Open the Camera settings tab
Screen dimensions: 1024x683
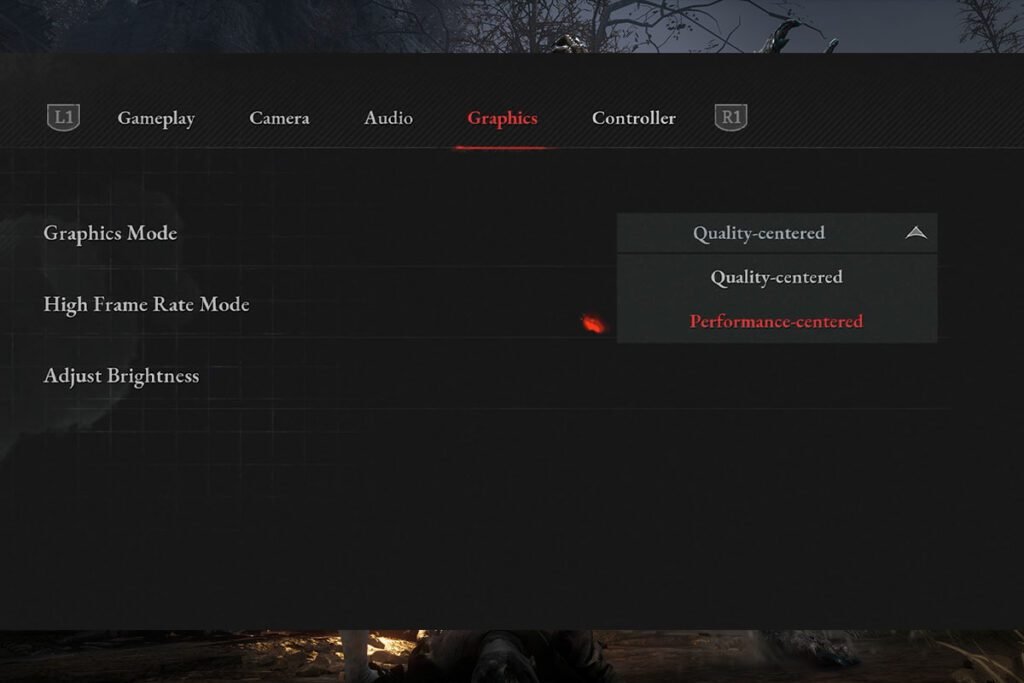tap(280, 118)
